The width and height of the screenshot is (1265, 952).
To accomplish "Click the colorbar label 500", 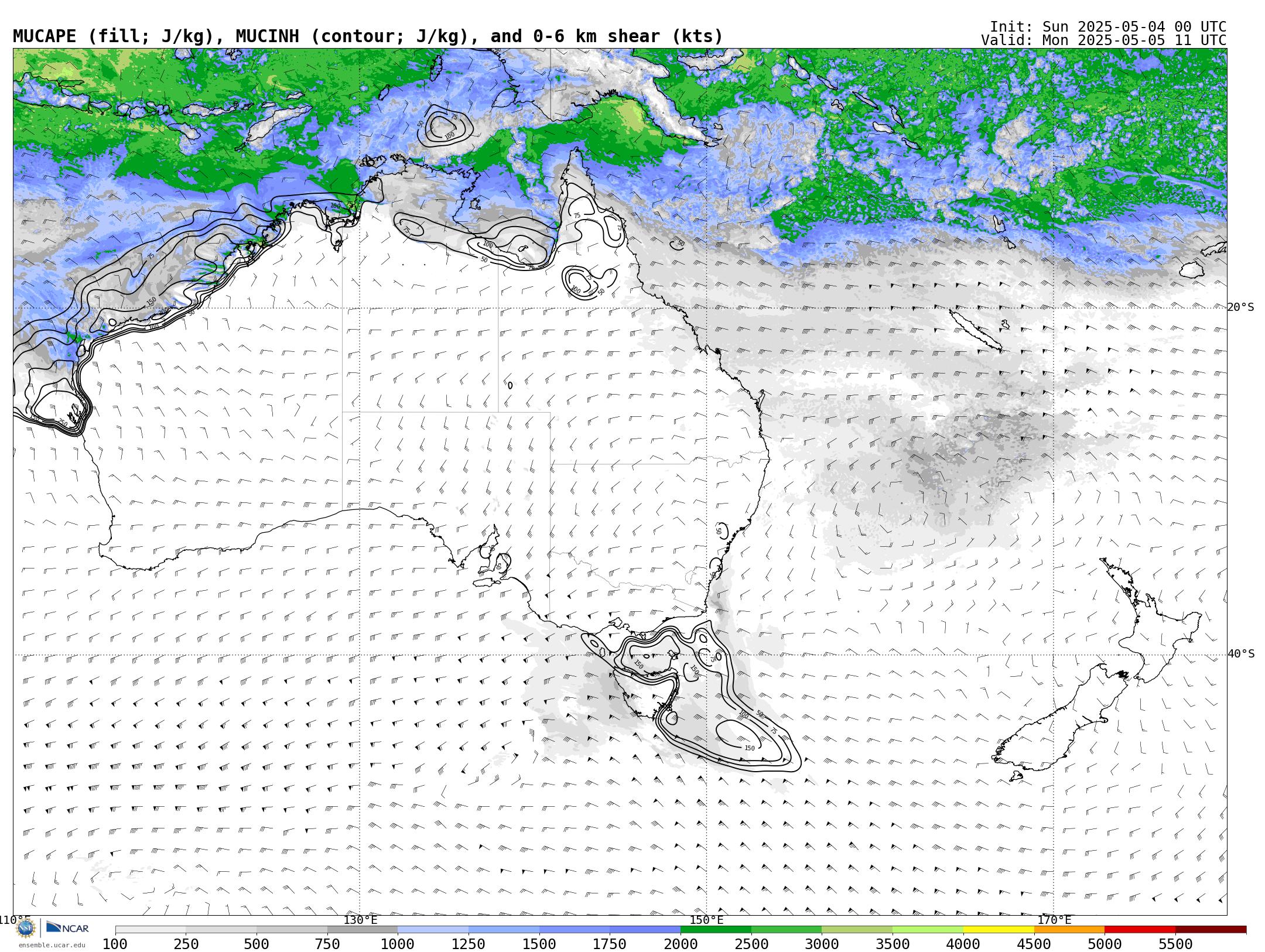I will (257, 944).
